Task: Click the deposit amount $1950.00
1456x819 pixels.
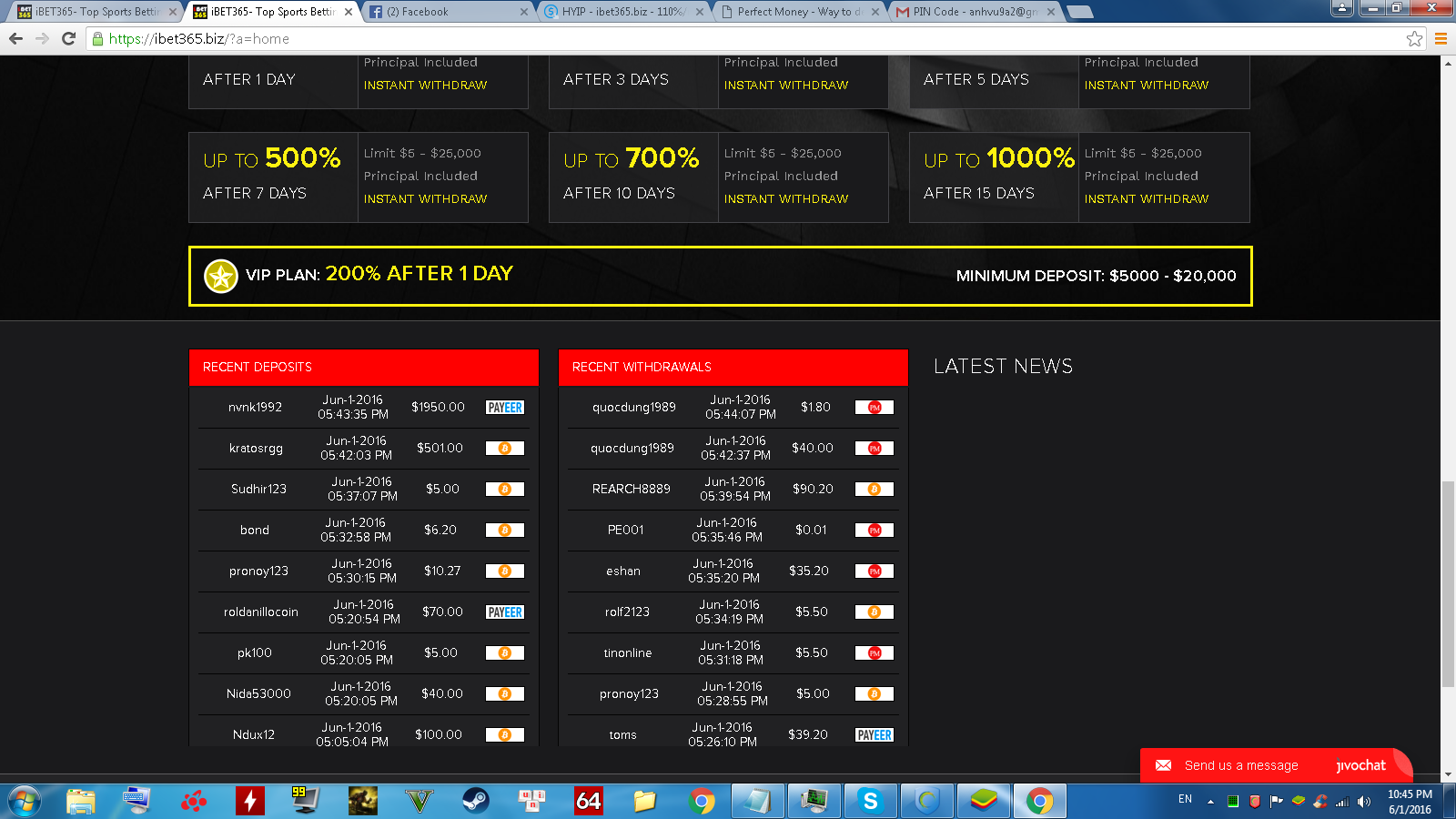Action: click(438, 408)
